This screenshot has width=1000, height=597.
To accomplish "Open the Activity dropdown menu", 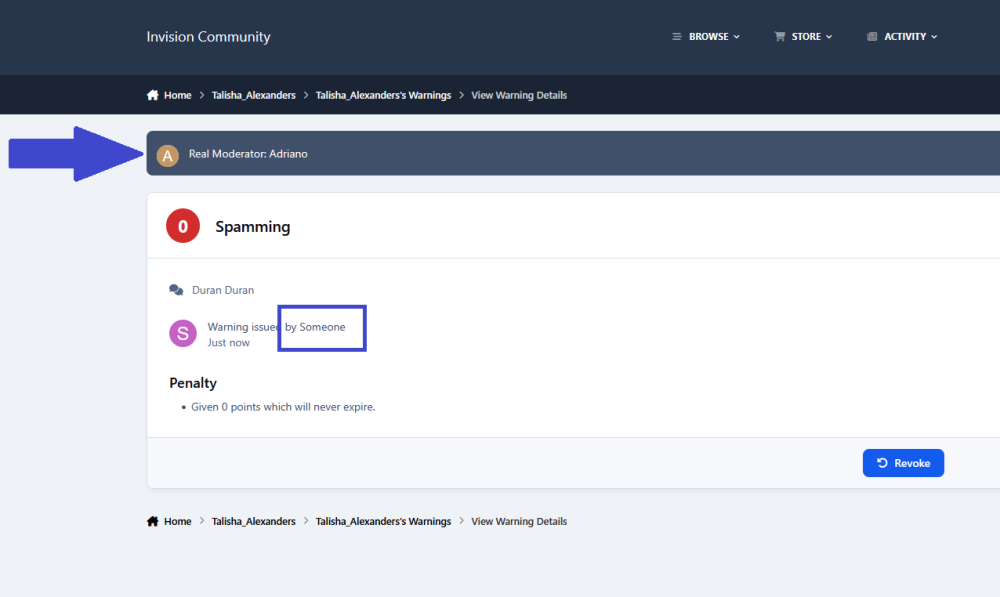I will point(902,37).
